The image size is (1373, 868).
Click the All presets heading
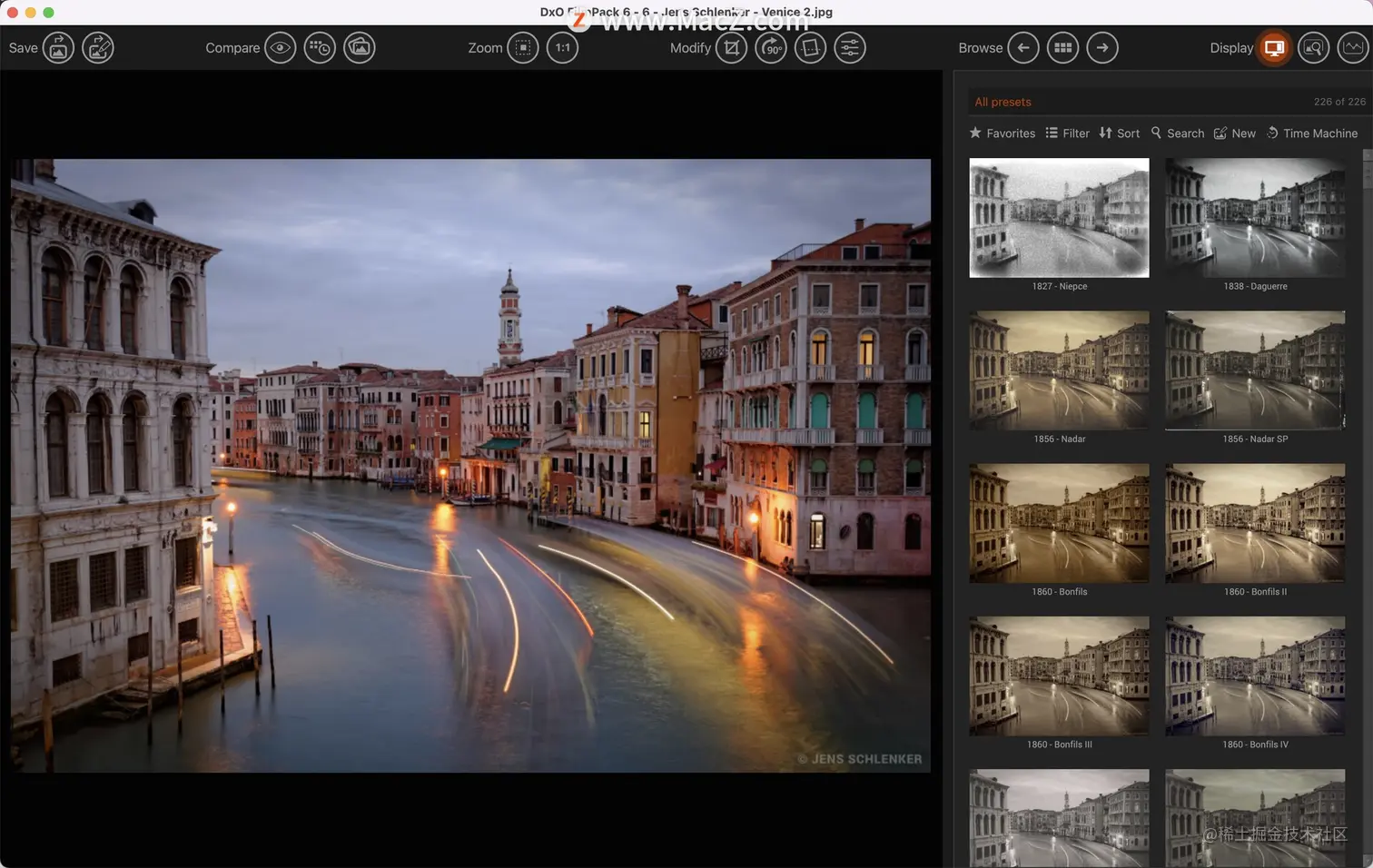tap(1003, 102)
